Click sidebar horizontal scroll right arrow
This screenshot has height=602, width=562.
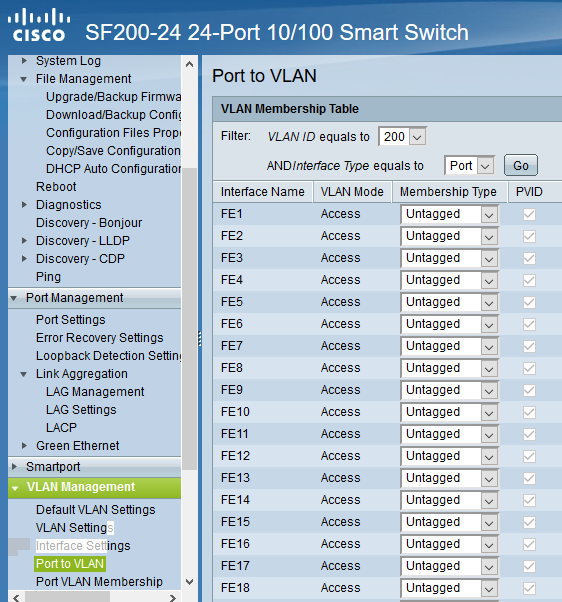(x=173, y=597)
